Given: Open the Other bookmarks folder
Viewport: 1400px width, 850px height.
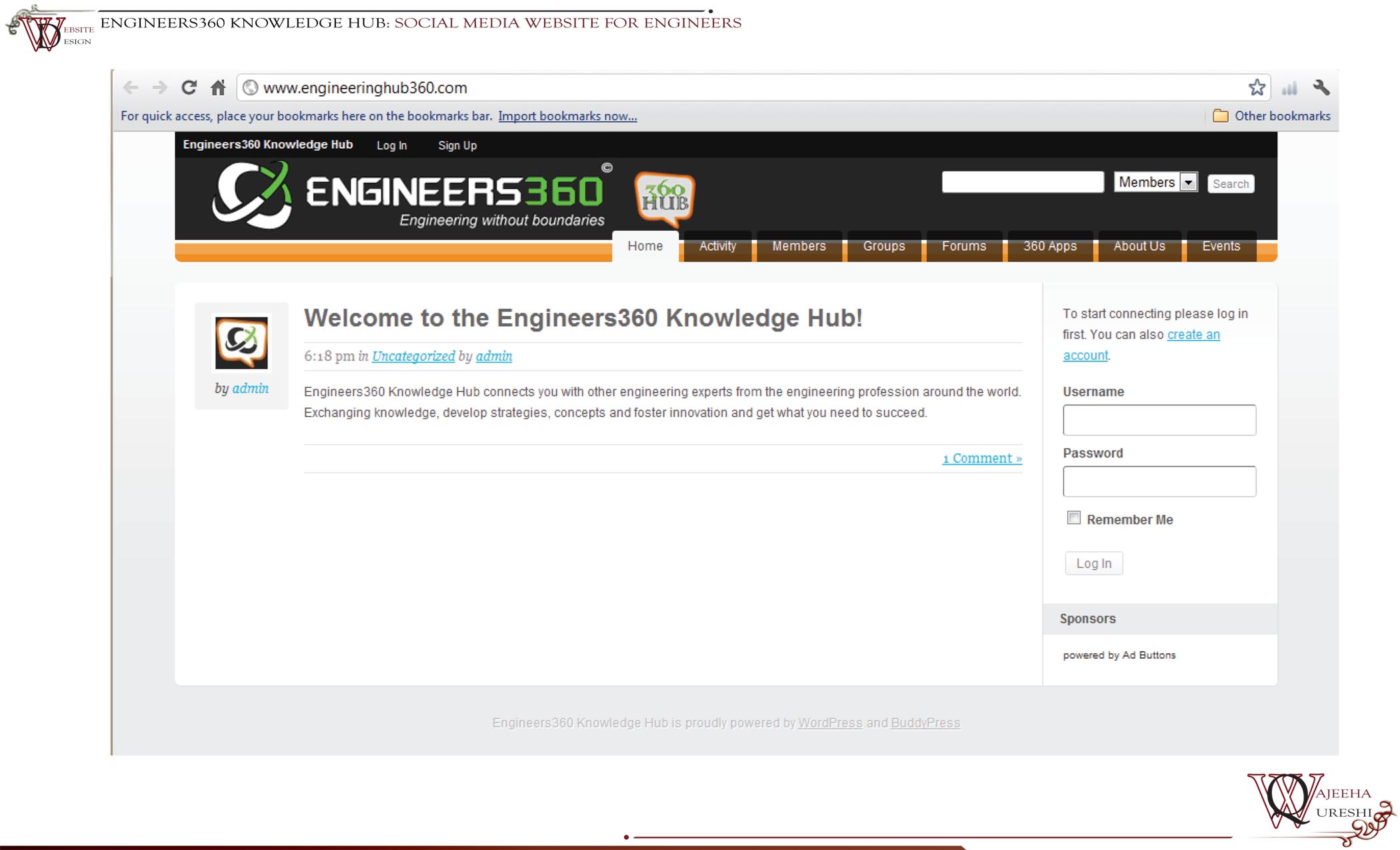Looking at the screenshot, I should point(1272,116).
